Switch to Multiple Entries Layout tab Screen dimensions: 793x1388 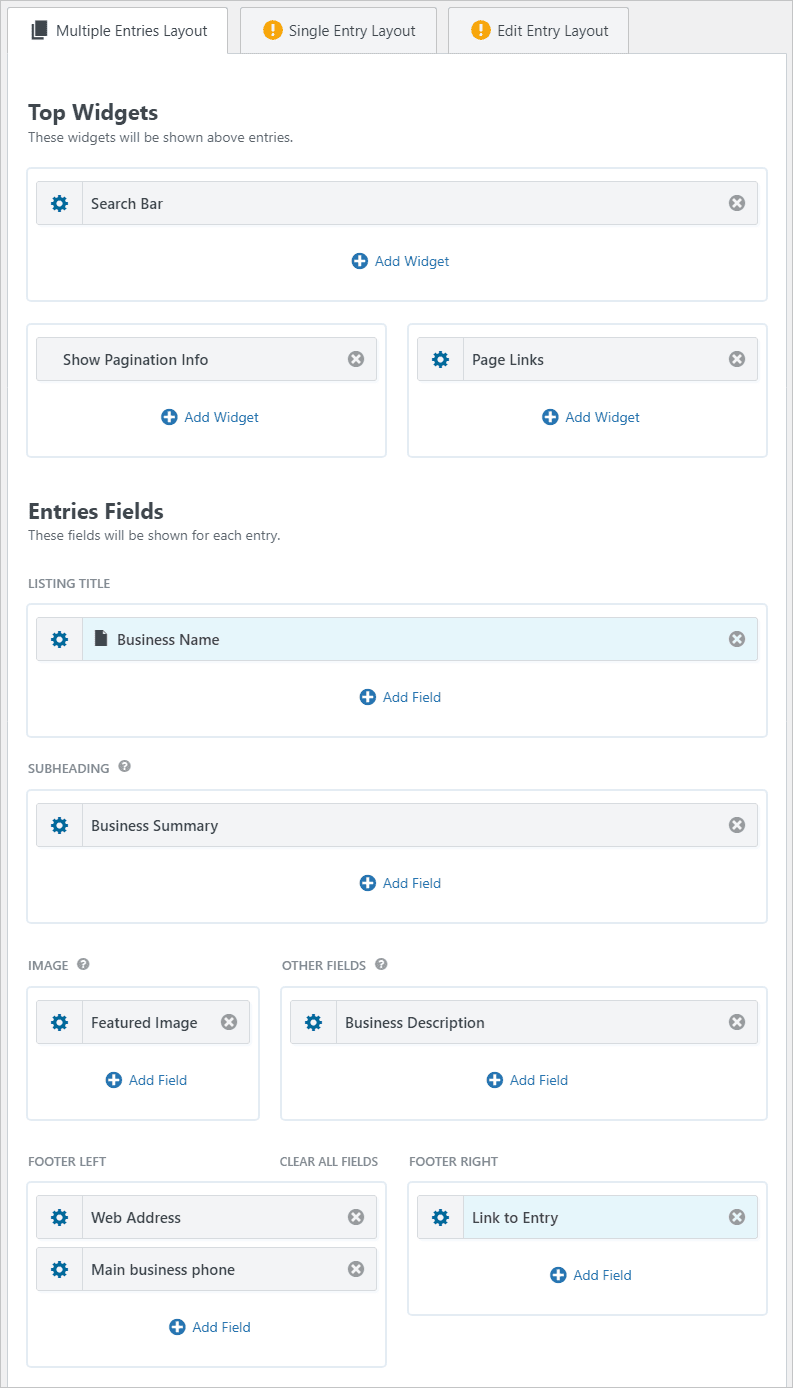click(x=118, y=31)
